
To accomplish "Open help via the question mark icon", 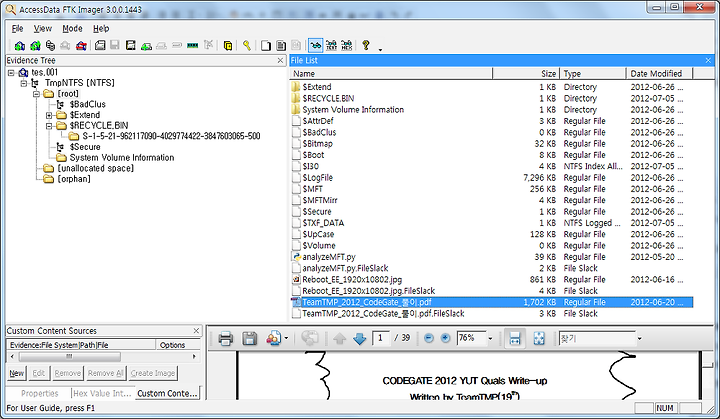I will pyautogui.click(x=366, y=45).
